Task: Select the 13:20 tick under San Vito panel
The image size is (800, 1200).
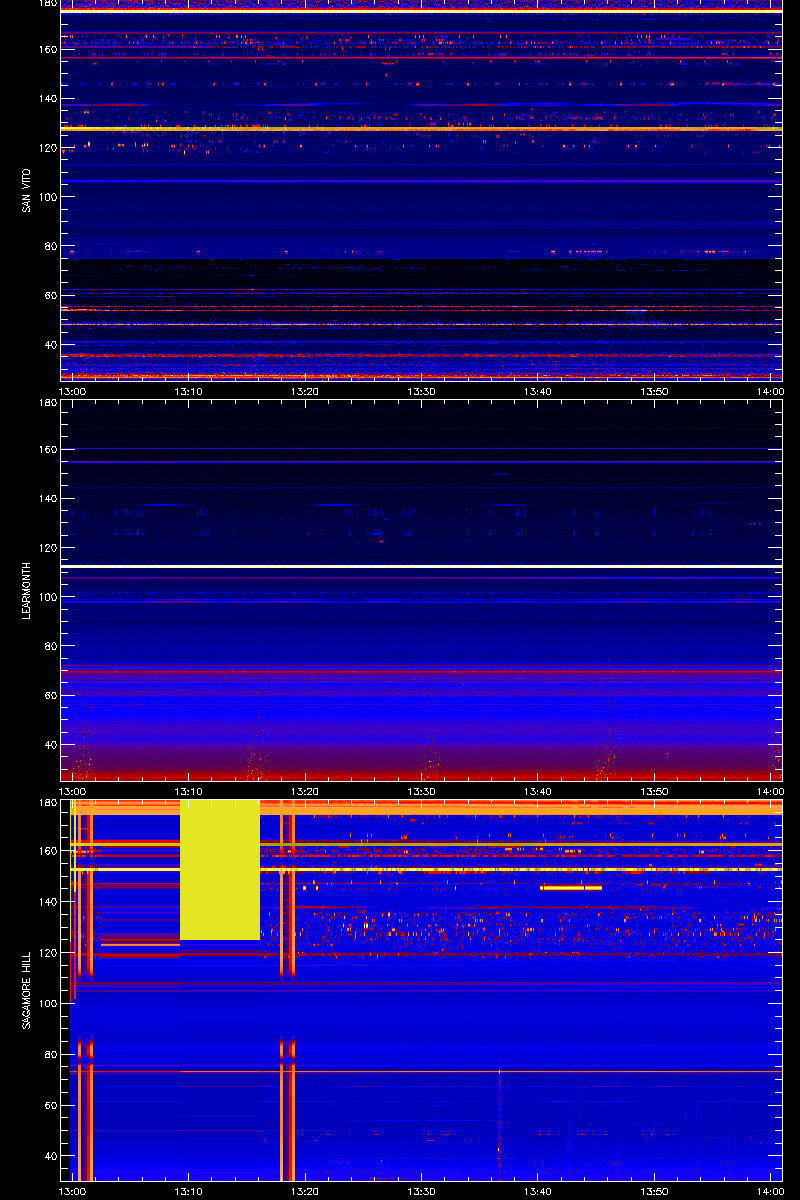Action: point(306,392)
